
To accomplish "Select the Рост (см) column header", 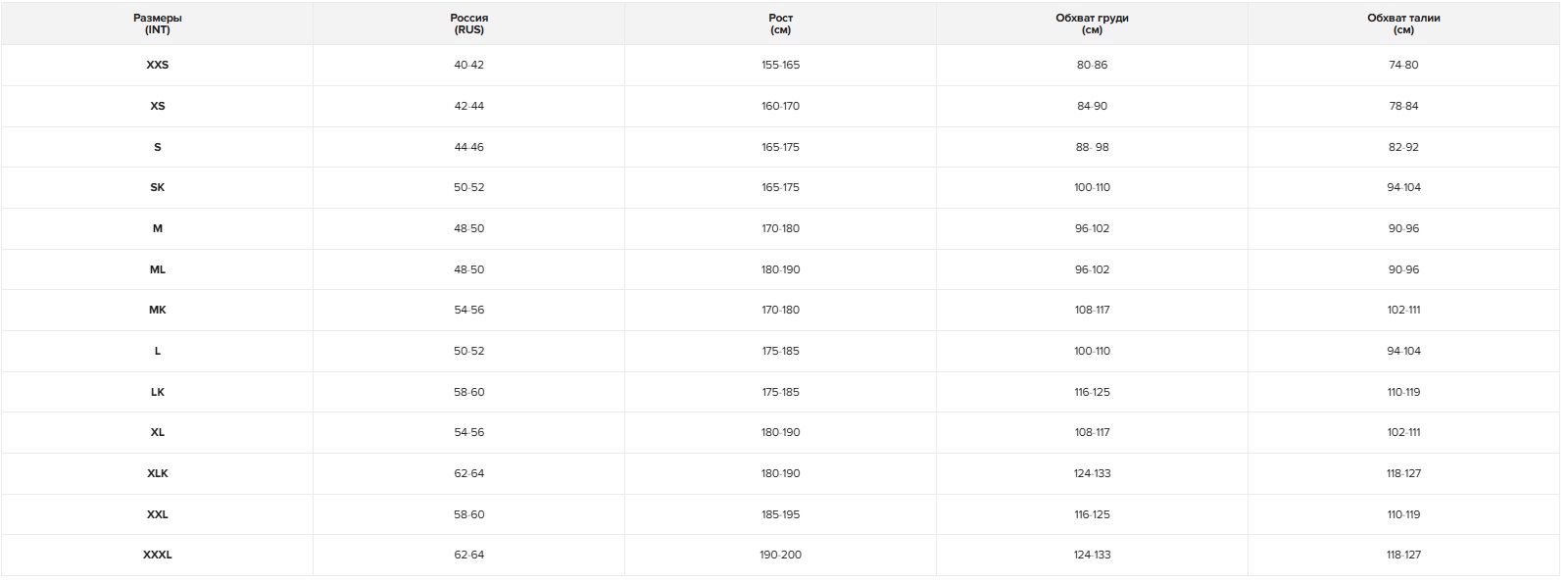I will (780, 24).
